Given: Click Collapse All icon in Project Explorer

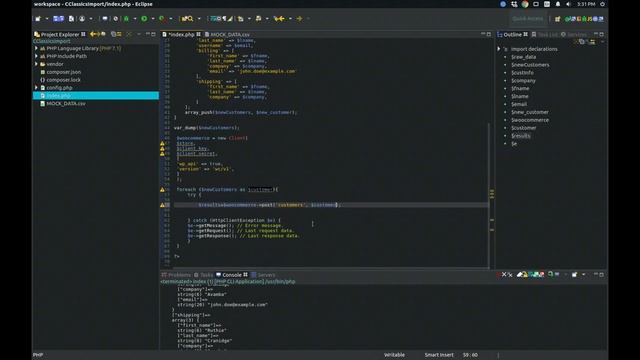Looking at the screenshot, I should (113, 34).
